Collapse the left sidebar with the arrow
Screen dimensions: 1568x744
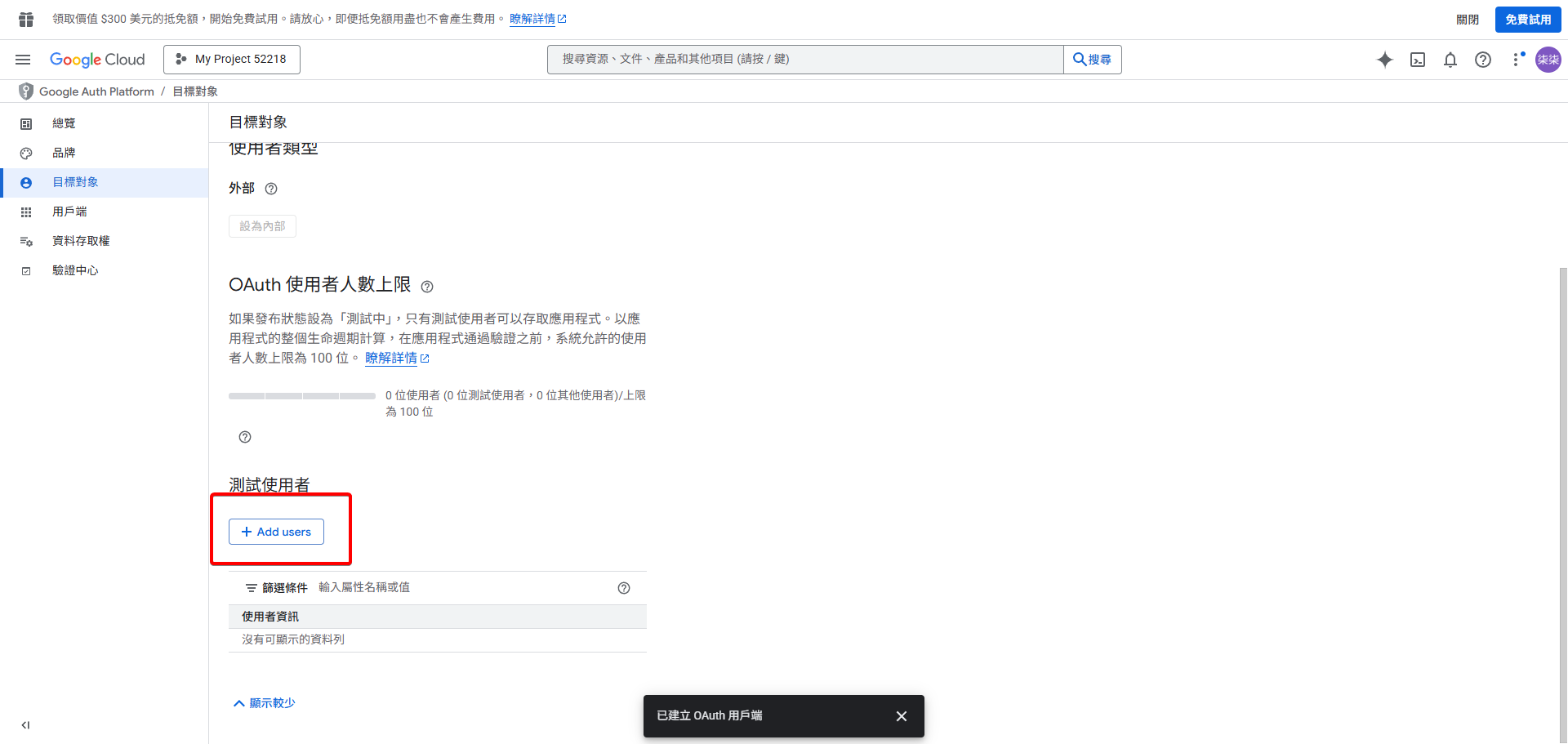pyautogui.click(x=24, y=724)
